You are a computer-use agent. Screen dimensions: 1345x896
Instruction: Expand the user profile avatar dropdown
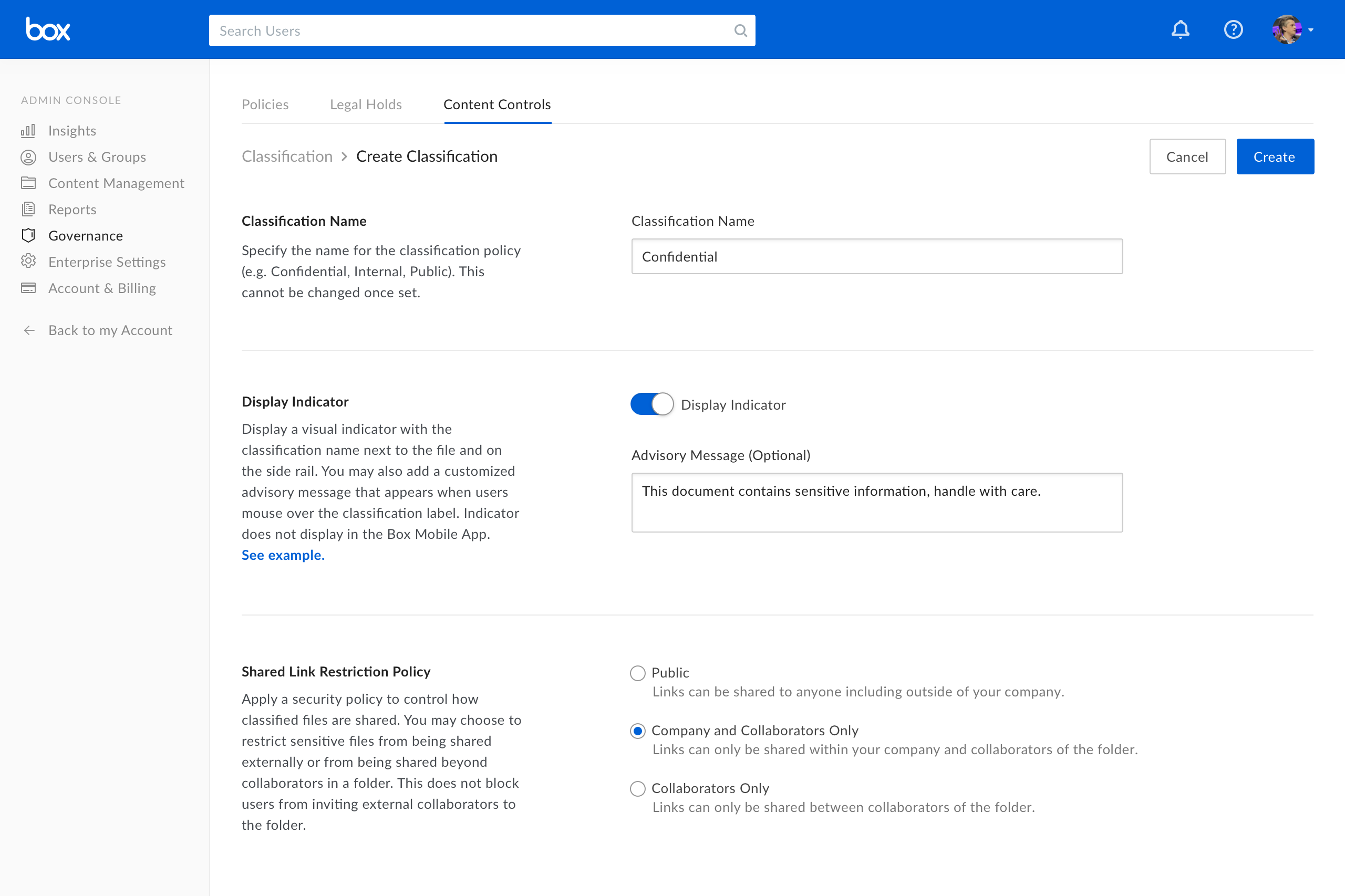click(x=1293, y=30)
